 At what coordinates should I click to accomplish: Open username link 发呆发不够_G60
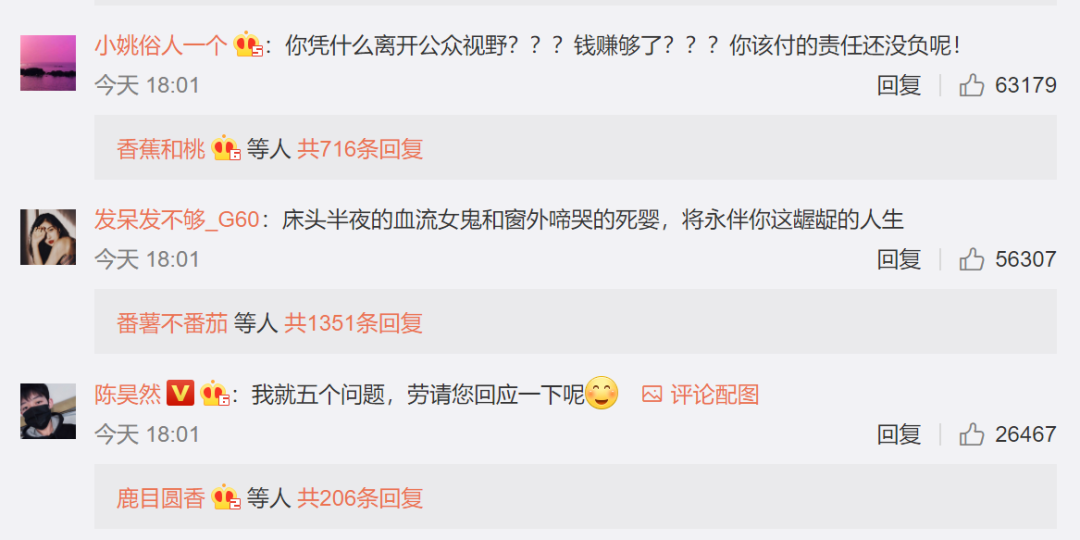177,220
